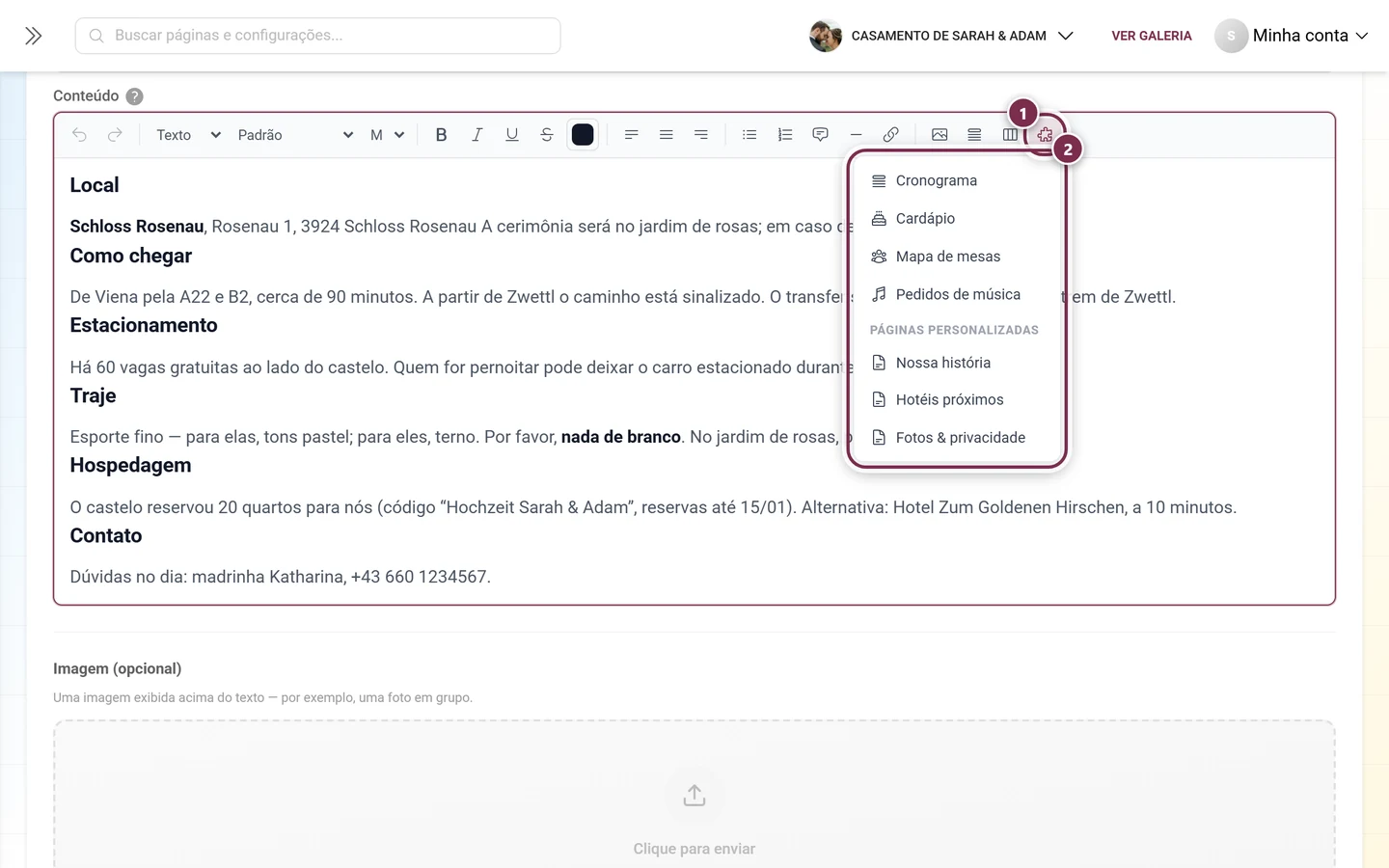The height and width of the screenshot is (868, 1389).
Task: Click the Contato heading in the editor
Action: click(106, 535)
